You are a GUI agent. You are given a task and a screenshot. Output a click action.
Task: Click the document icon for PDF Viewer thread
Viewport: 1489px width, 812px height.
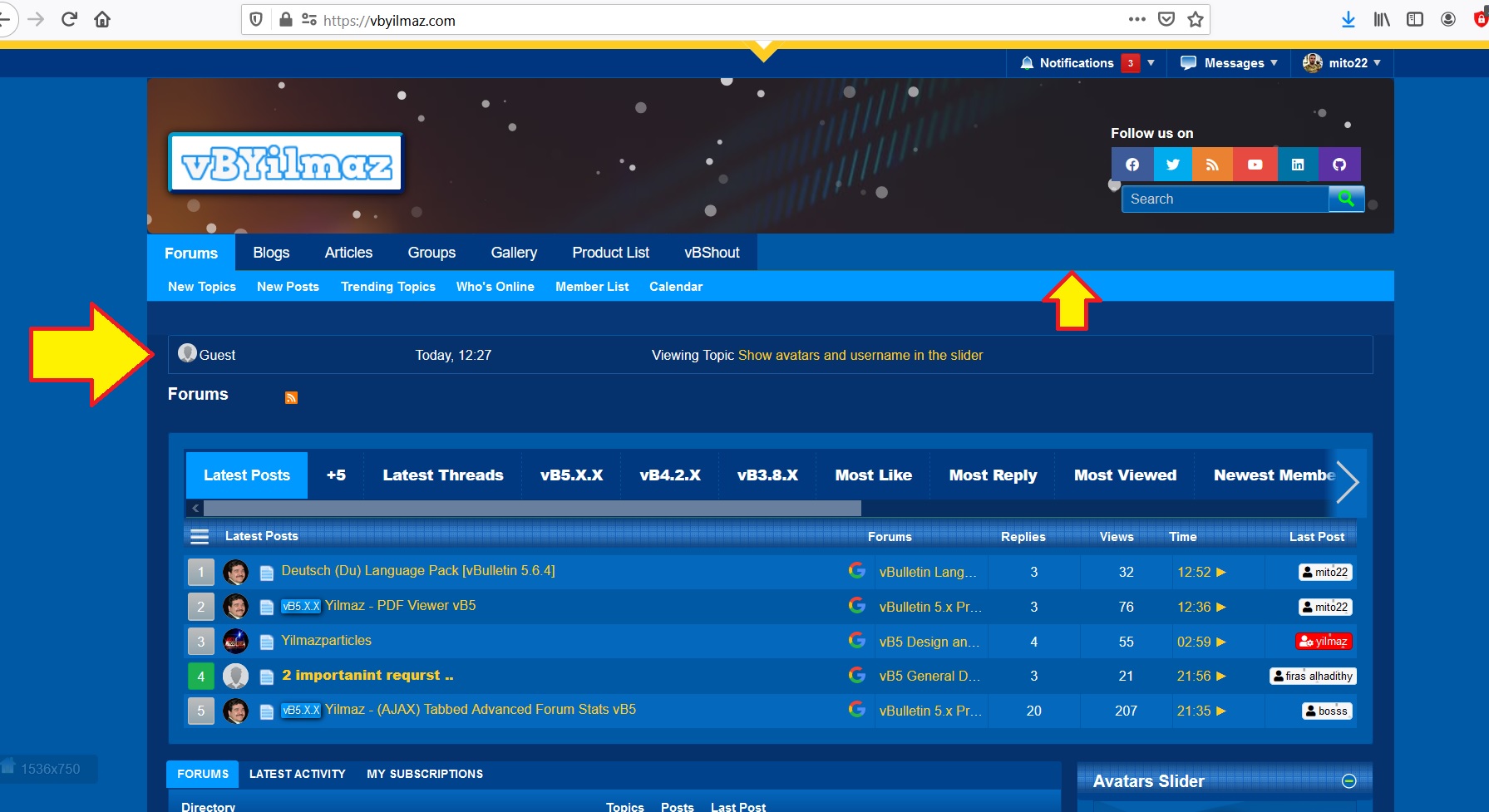coord(266,608)
